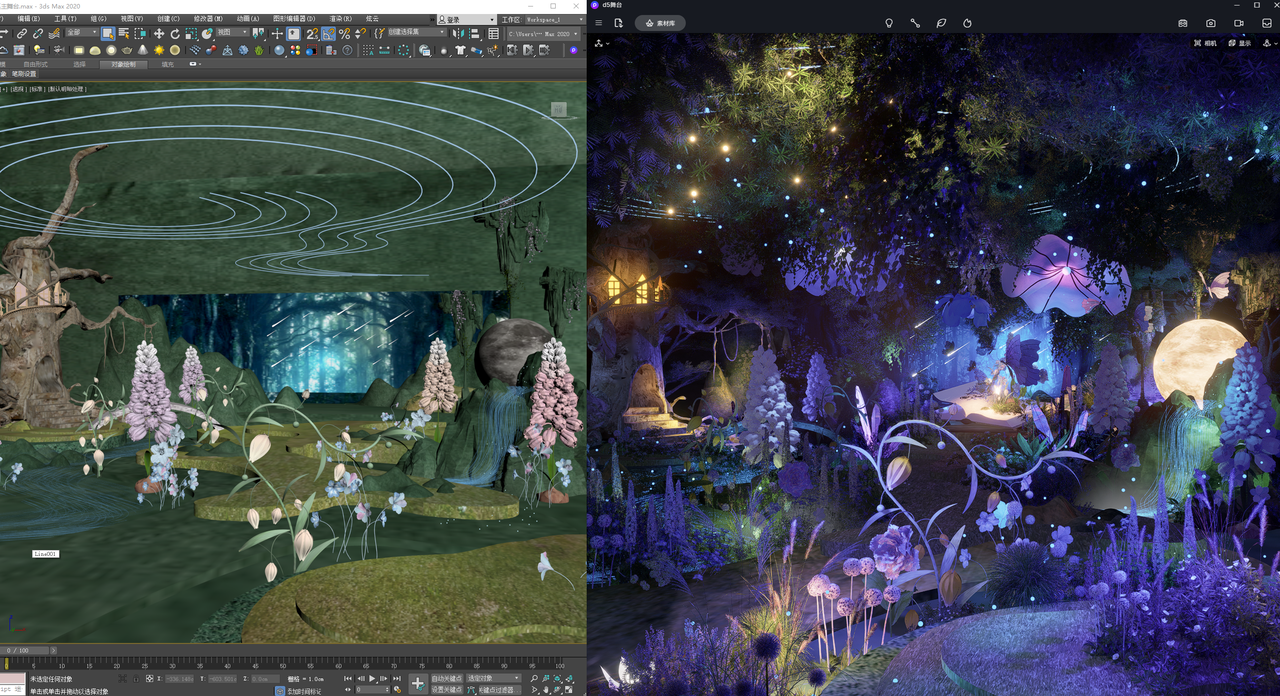Toggle the angle snap icon
The height and width of the screenshot is (696, 1280).
point(328,34)
